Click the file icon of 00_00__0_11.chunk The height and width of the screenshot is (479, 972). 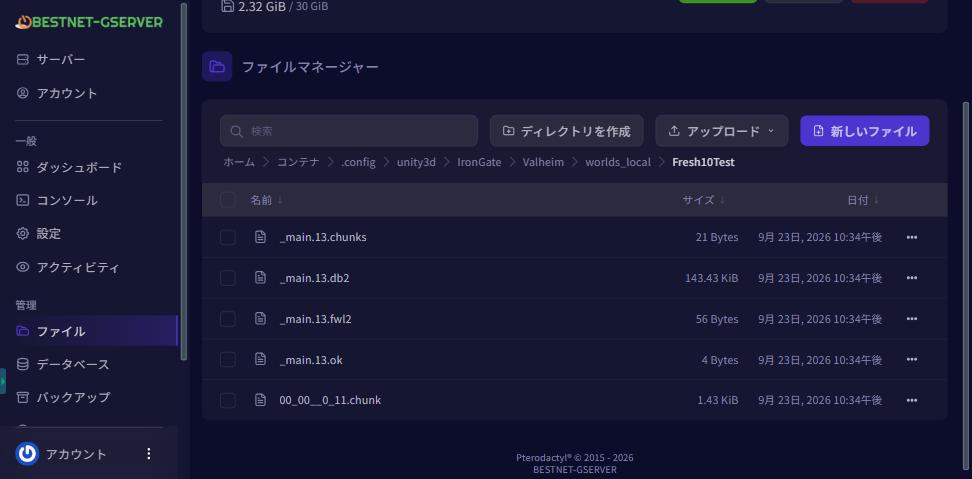point(260,400)
